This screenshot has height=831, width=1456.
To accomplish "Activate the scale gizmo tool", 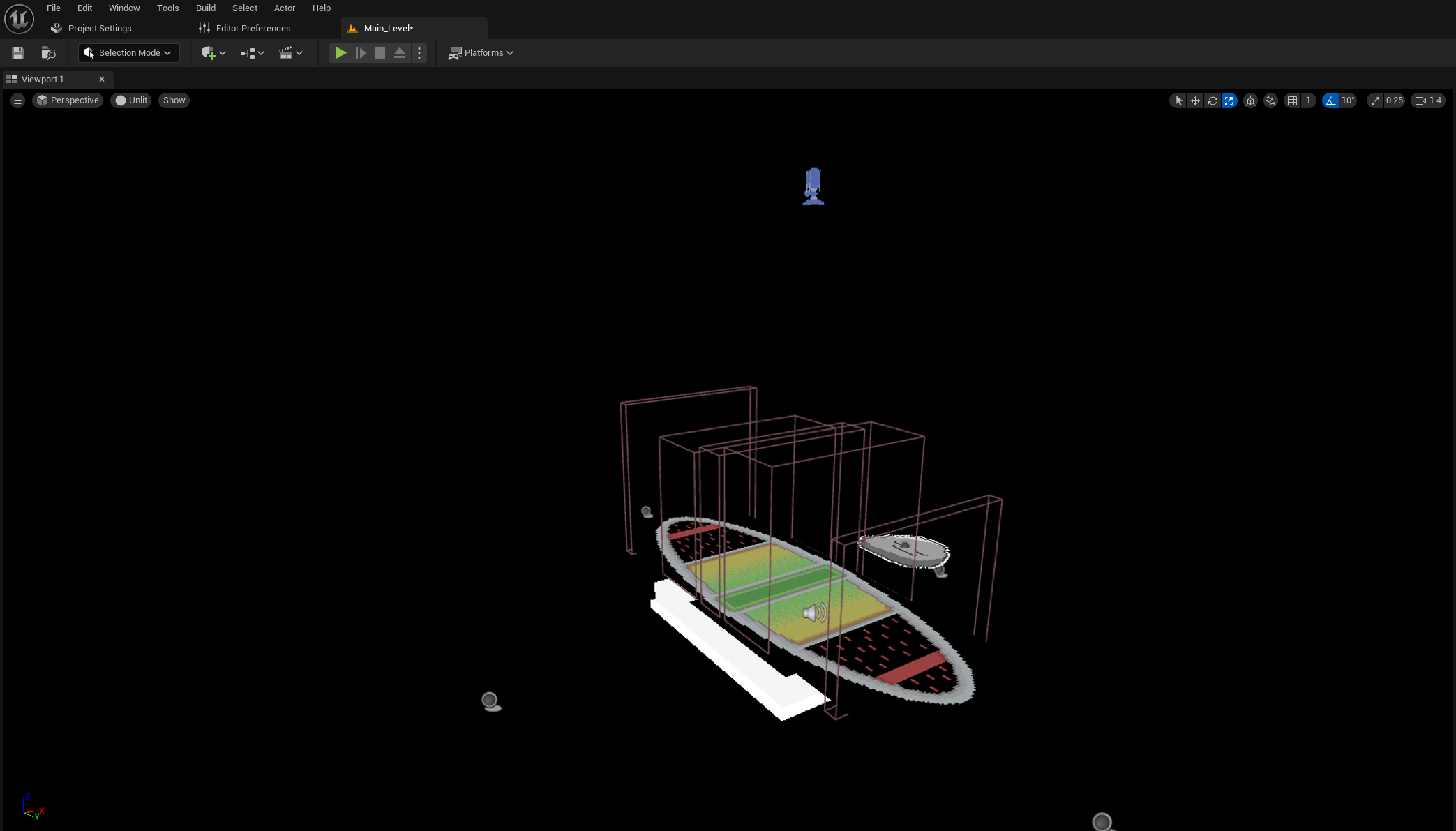I will pos(1229,100).
